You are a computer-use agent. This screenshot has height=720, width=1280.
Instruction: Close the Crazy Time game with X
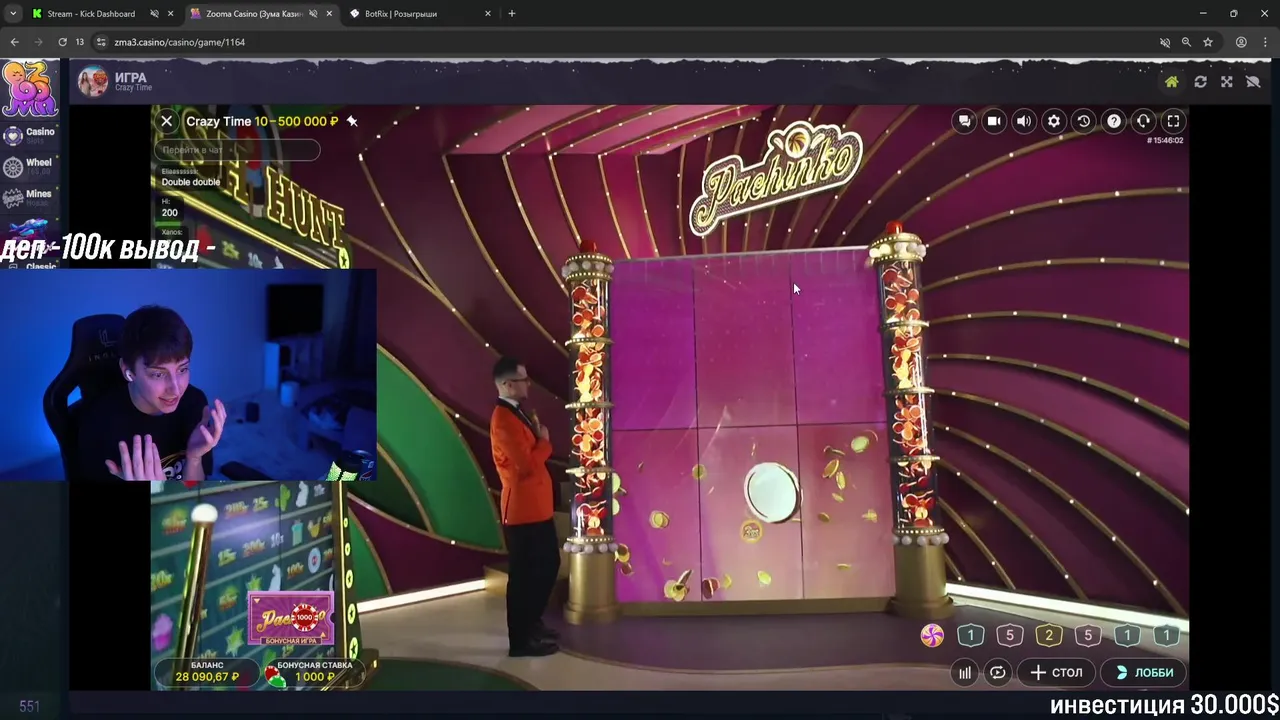click(x=167, y=121)
